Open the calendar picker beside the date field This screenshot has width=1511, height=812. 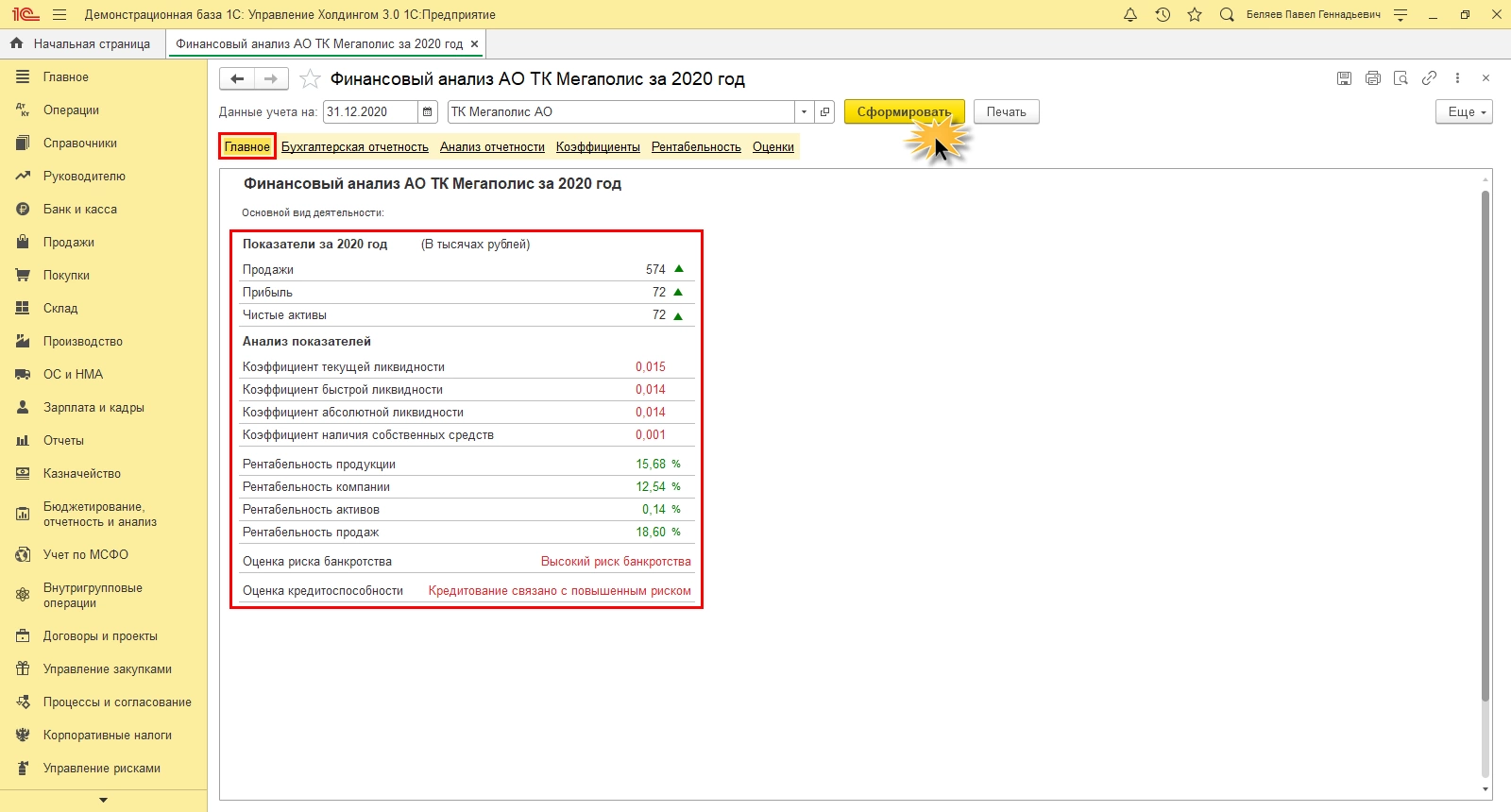(x=428, y=111)
